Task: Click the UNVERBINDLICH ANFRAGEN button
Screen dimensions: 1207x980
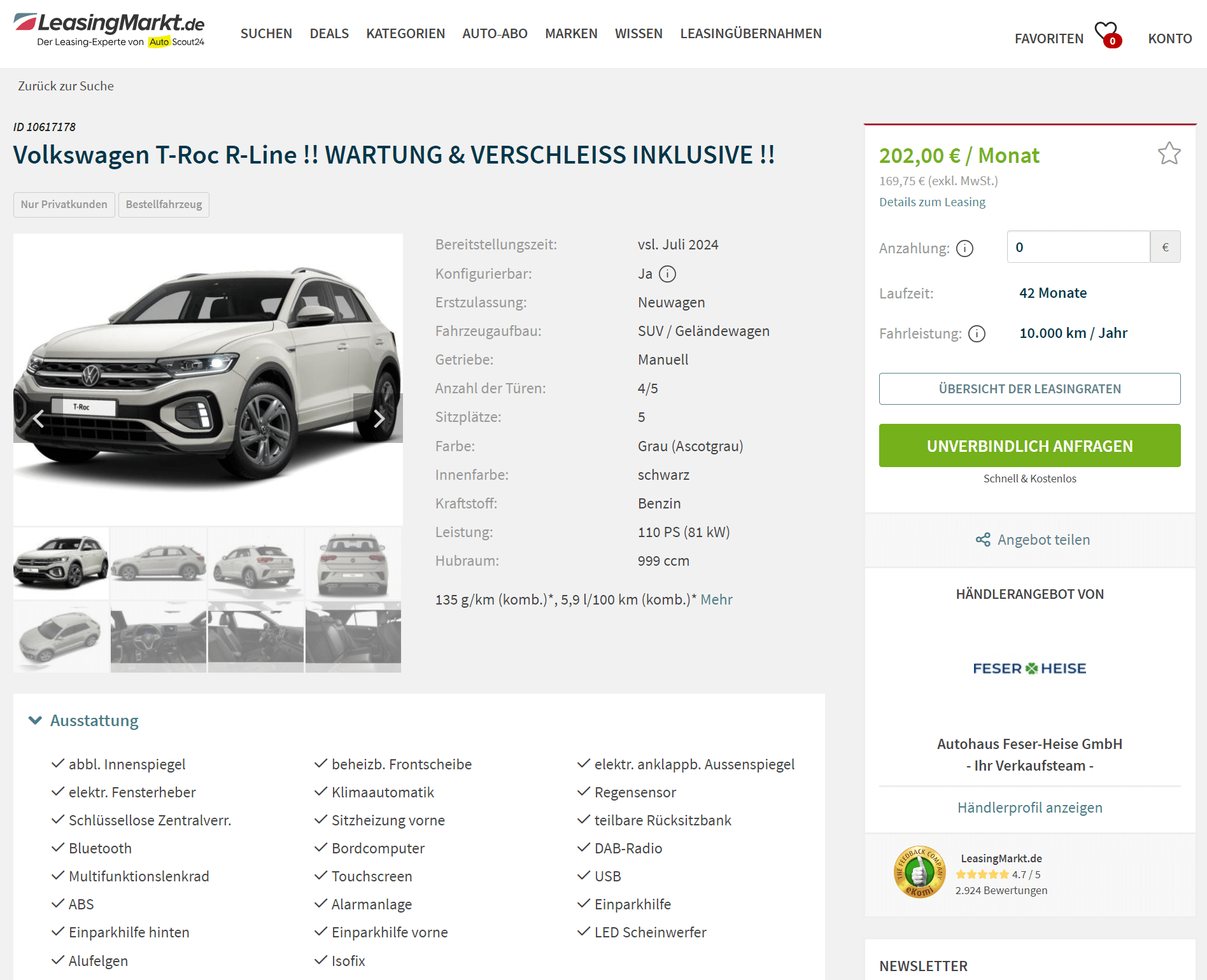Action: pos(1029,445)
